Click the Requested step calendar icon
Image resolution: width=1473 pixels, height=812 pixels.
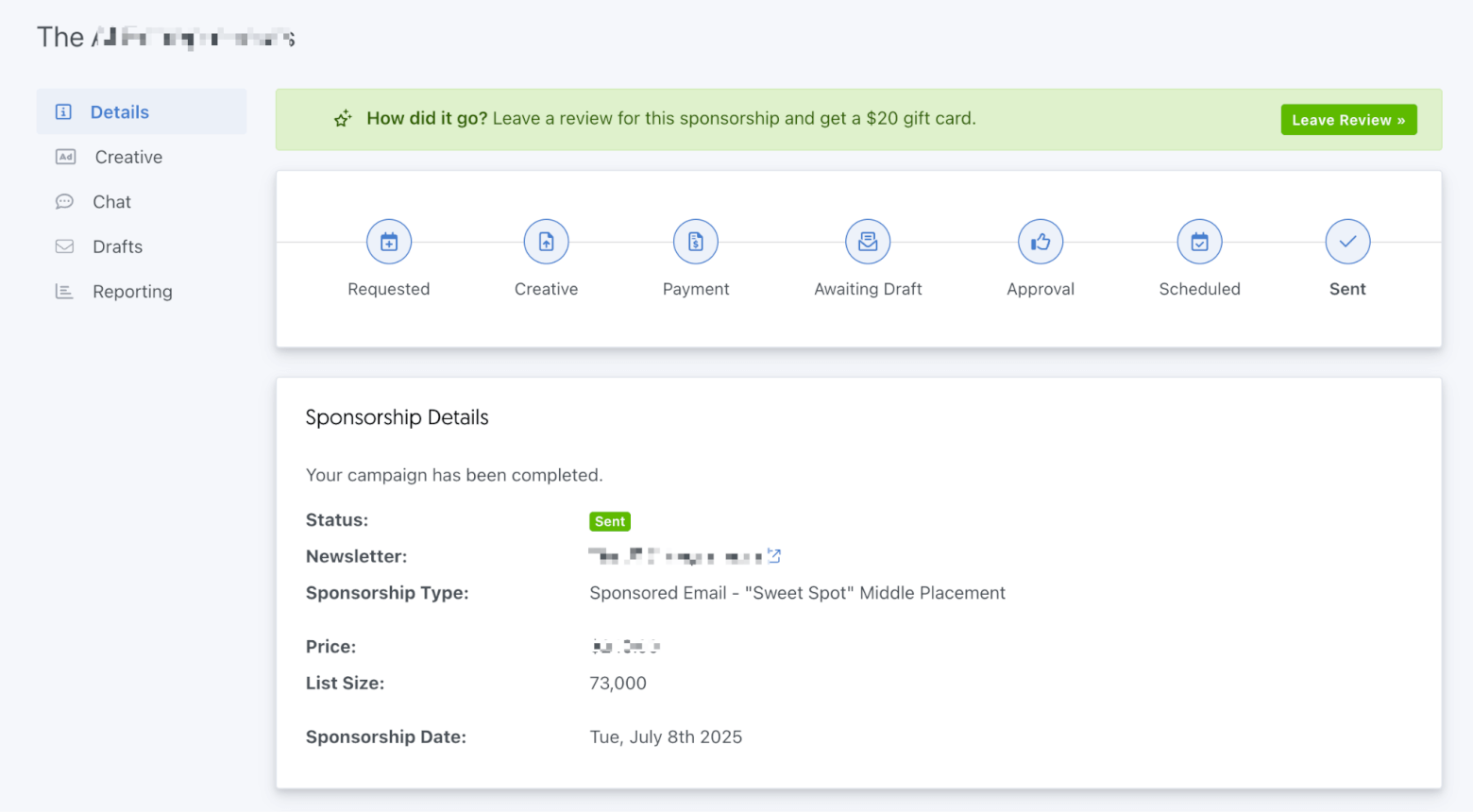point(389,243)
